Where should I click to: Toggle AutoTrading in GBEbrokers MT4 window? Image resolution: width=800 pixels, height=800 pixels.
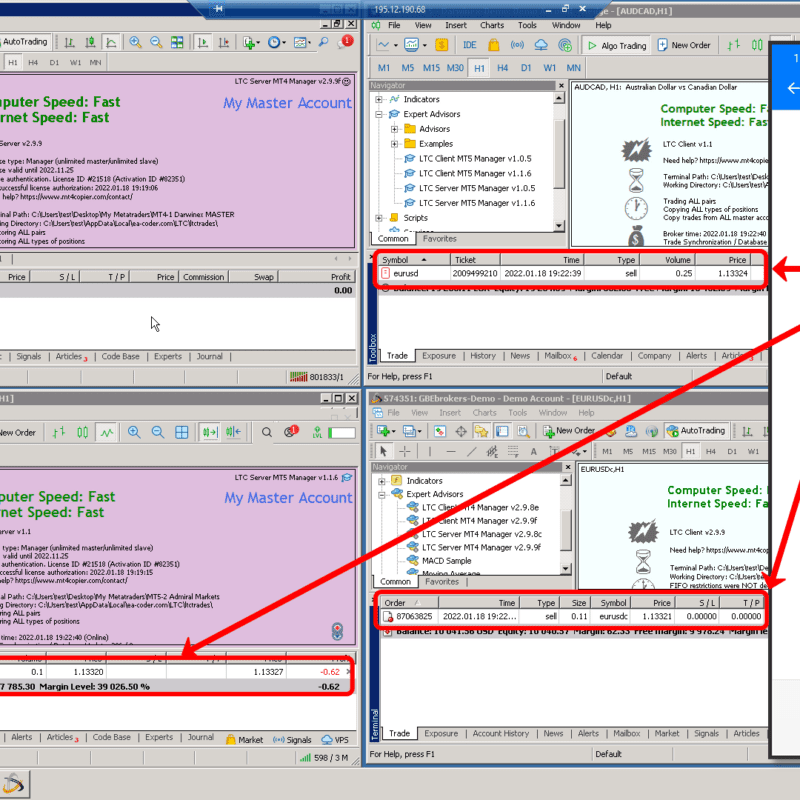696,431
